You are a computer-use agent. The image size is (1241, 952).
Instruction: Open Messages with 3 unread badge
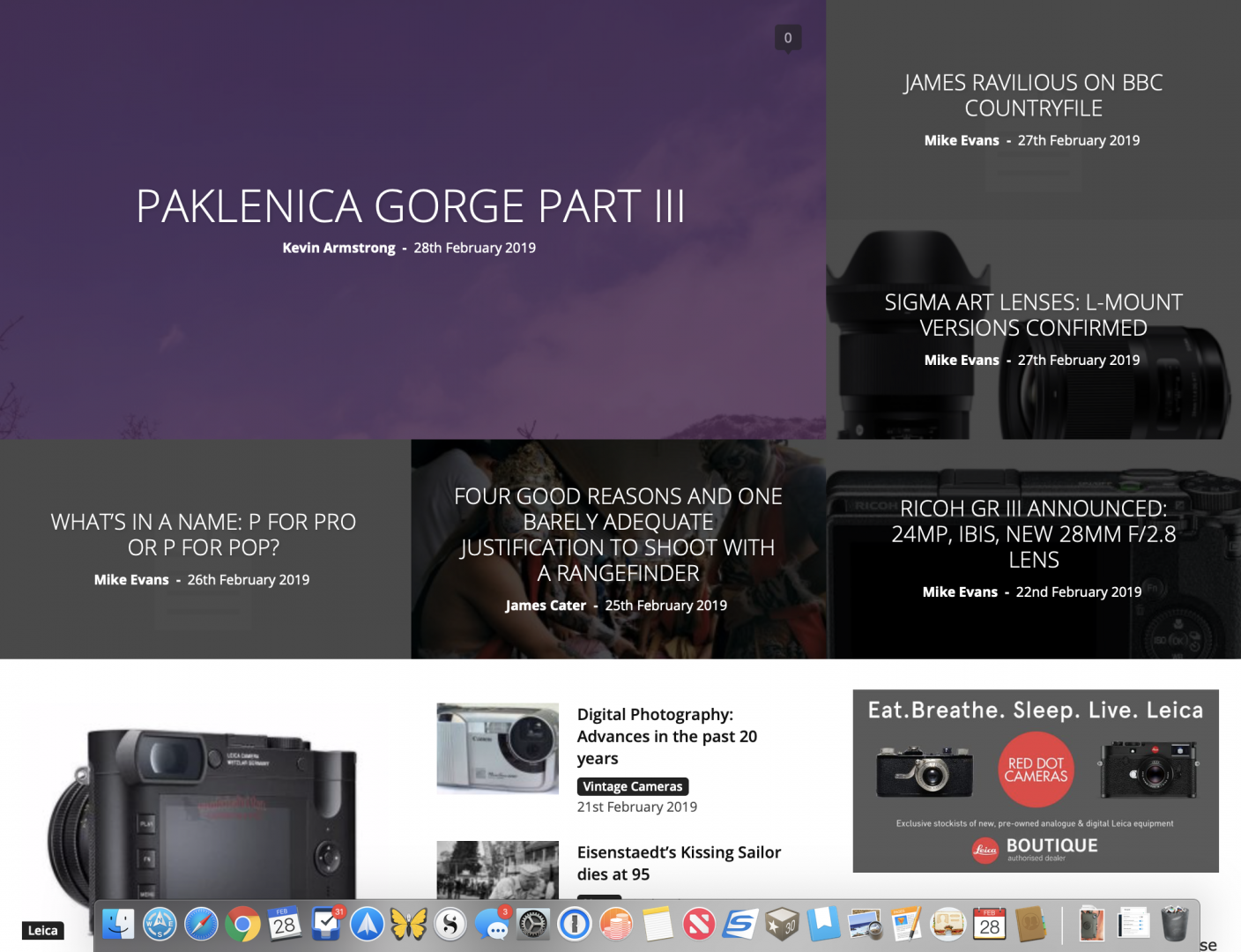pos(492,924)
